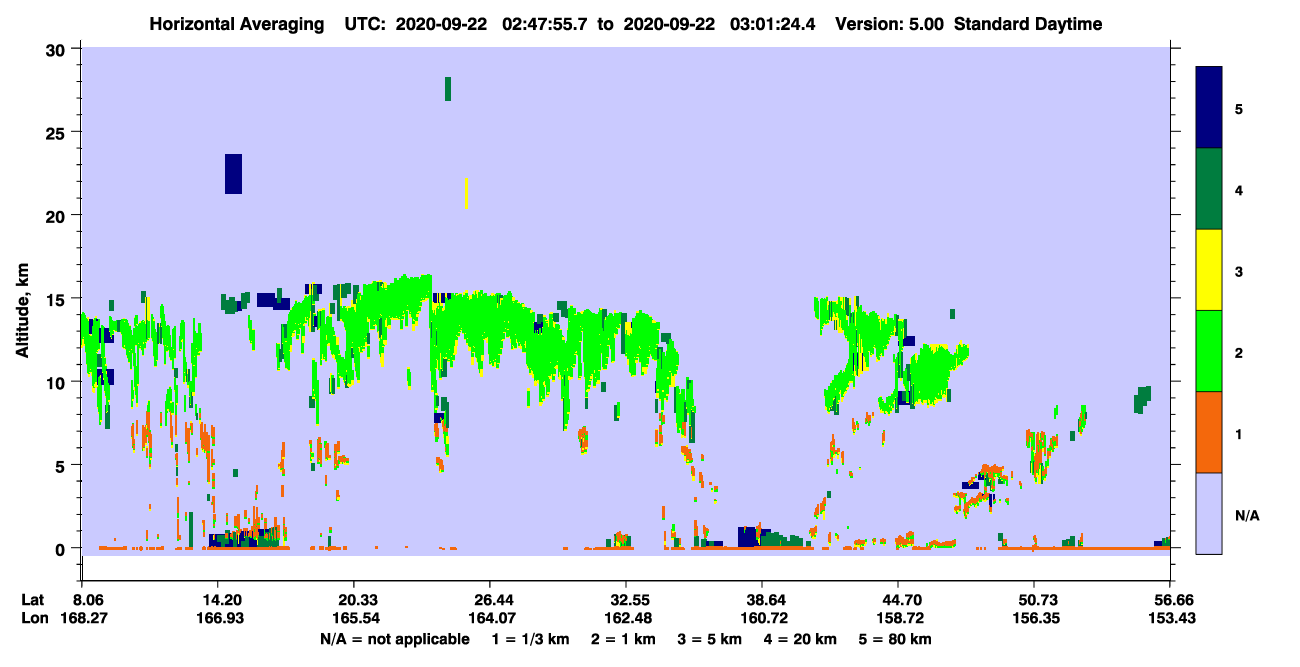Screen dimensions: 1300x667
Task: Click longitude value 158.72
Action: point(899,619)
